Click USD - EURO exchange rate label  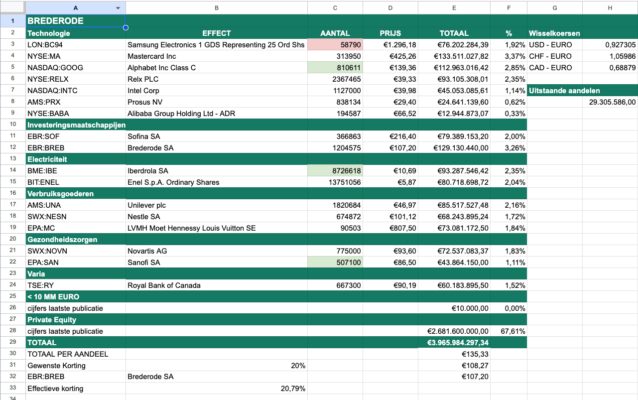(x=555, y=45)
